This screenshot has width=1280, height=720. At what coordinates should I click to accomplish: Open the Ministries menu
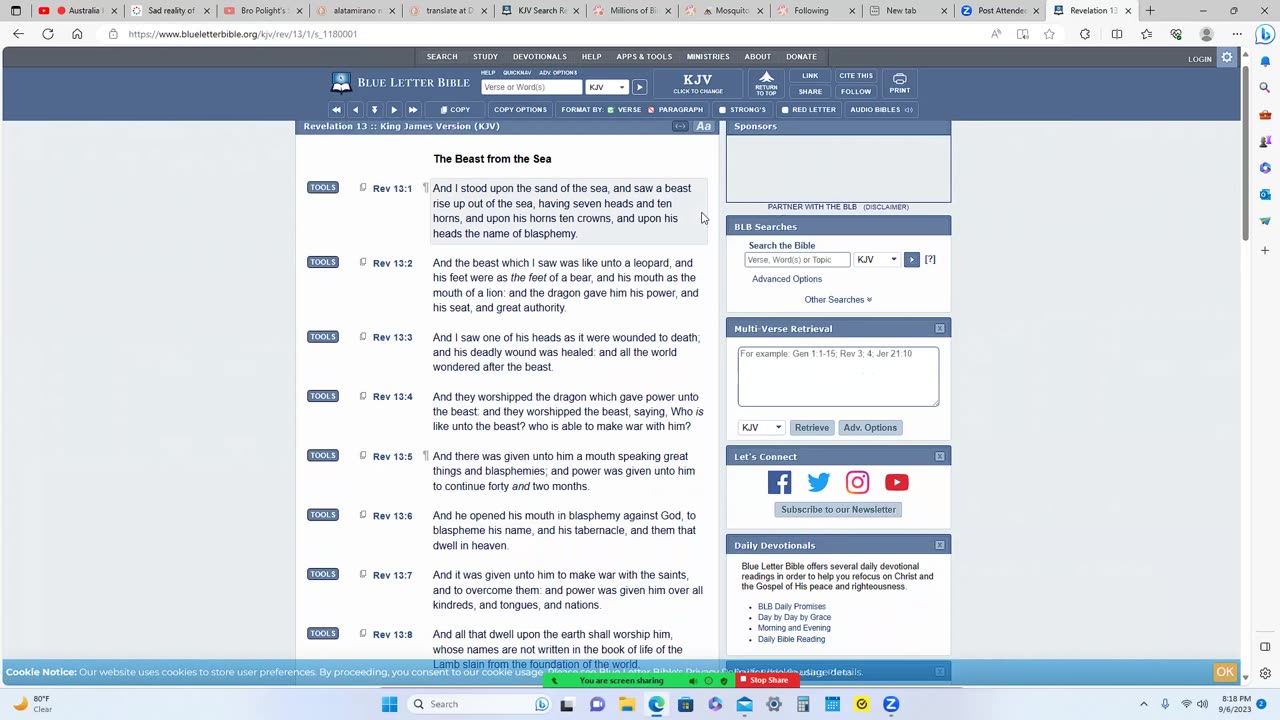tap(708, 56)
